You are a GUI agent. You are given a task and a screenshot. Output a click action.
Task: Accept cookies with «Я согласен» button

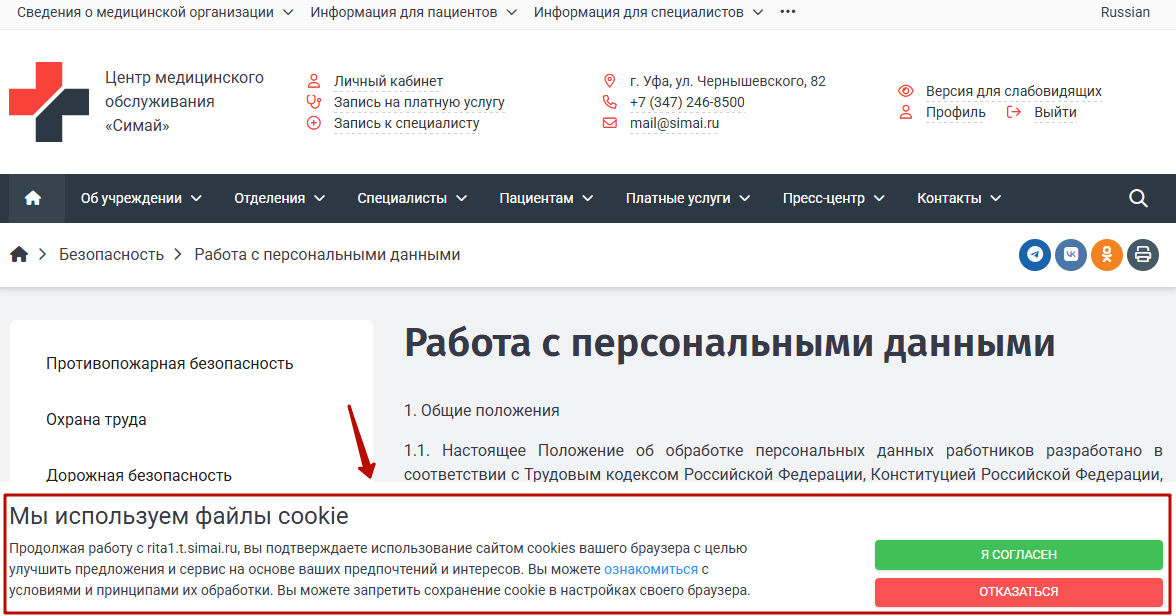click(x=1018, y=554)
